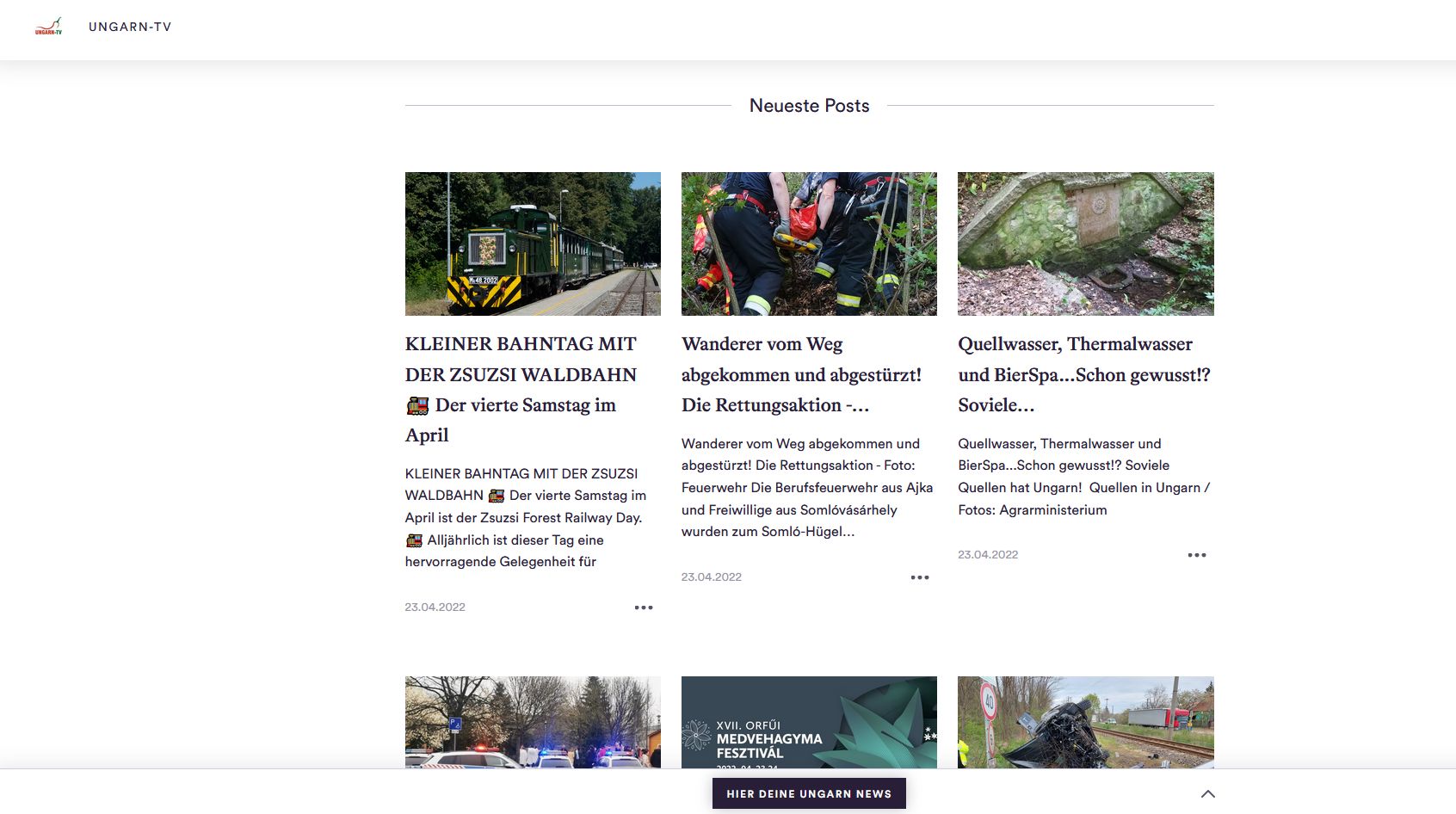Open the mossy stone spring thumbnail
Viewport: 1456px width, 814px height.
(1085, 244)
